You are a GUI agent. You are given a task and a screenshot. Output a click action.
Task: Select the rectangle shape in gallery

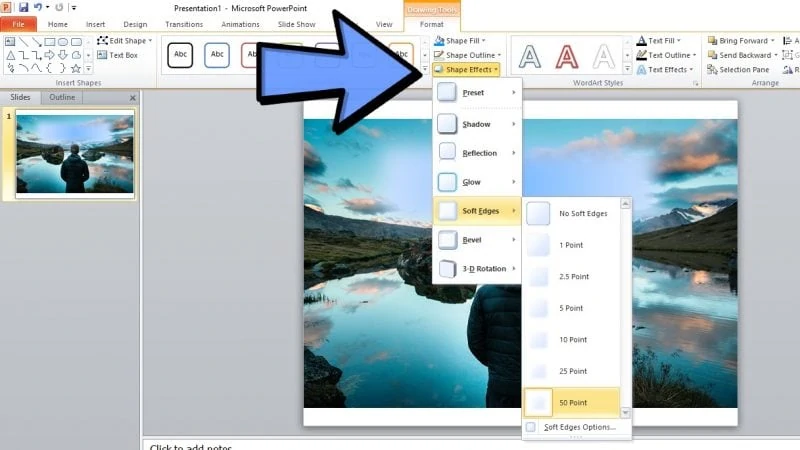pos(50,41)
